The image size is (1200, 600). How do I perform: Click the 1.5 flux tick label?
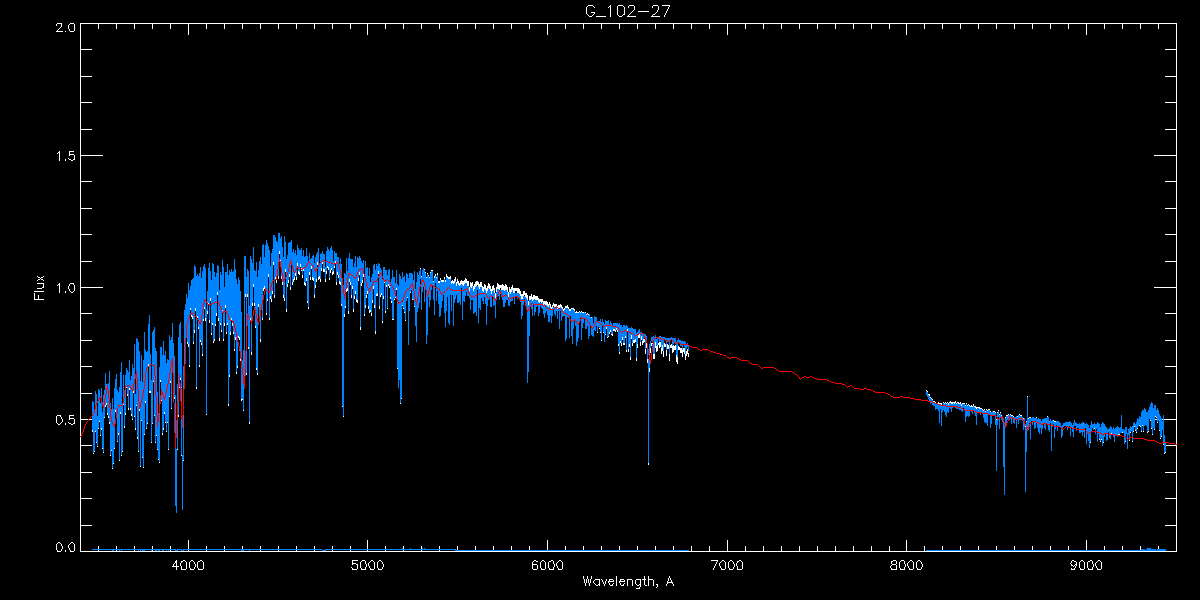65,156
